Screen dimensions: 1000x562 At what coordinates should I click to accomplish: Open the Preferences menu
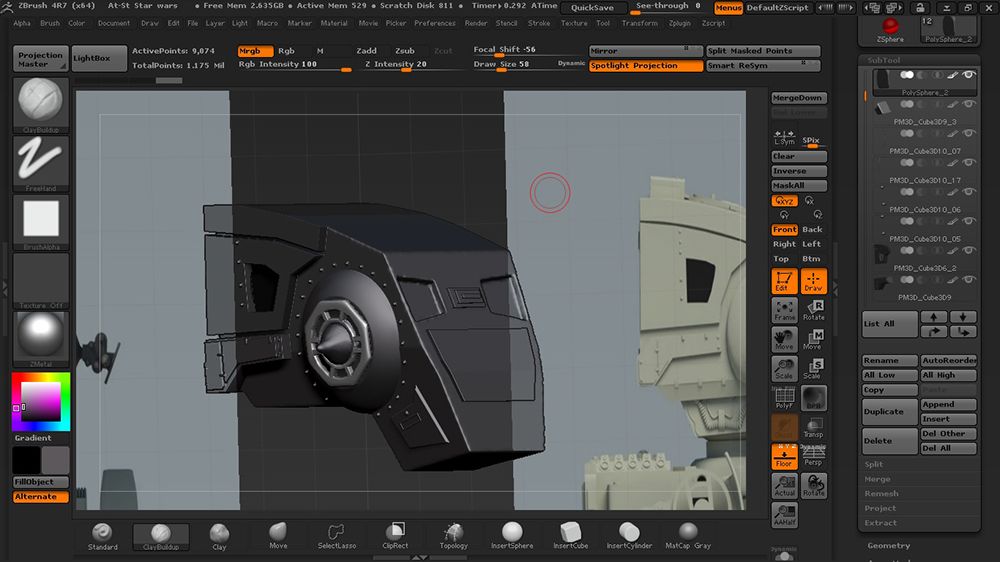[x=435, y=23]
